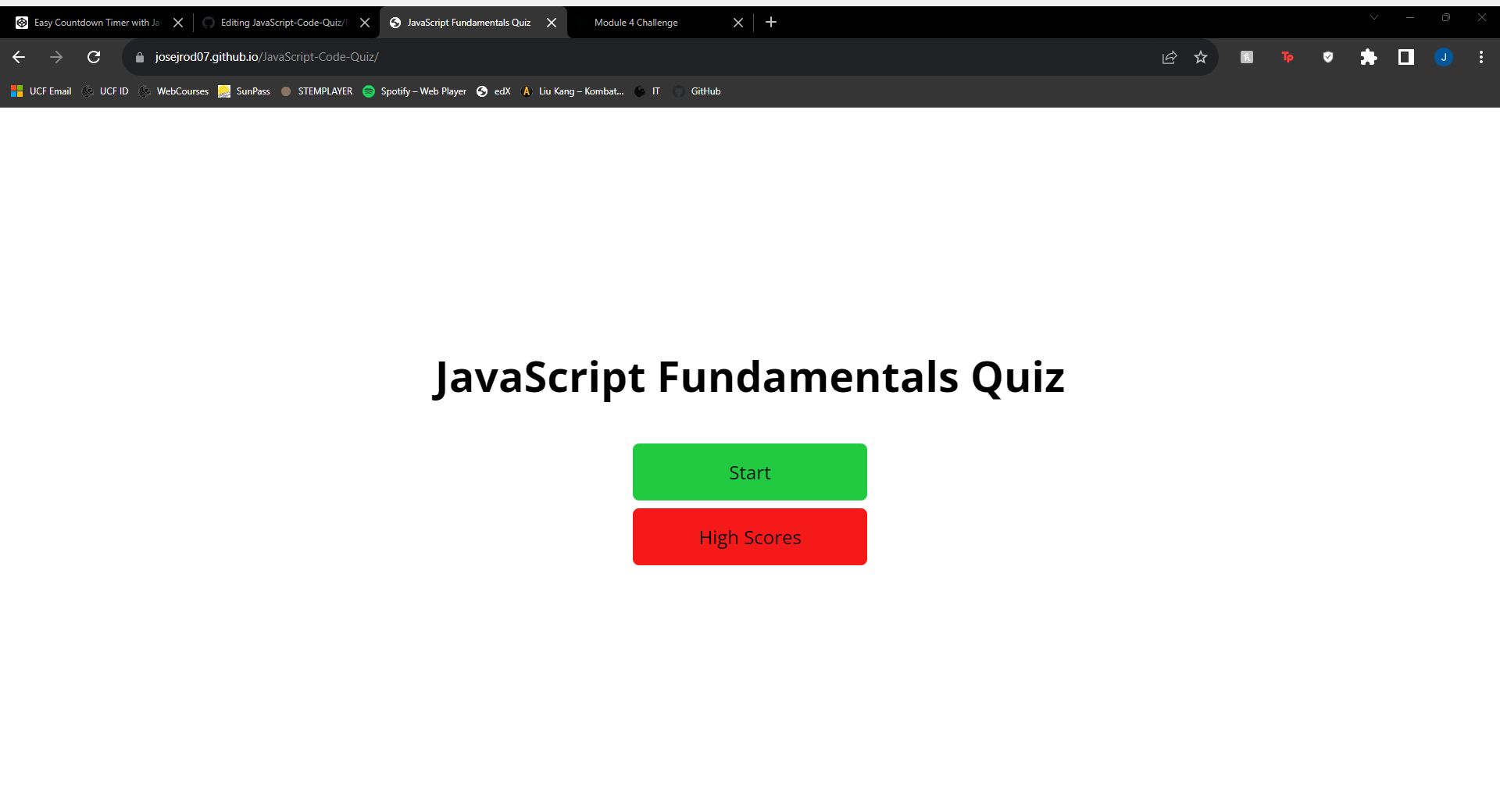1500x812 pixels.
Task: Open the J profile avatar
Action: click(x=1444, y=57)
